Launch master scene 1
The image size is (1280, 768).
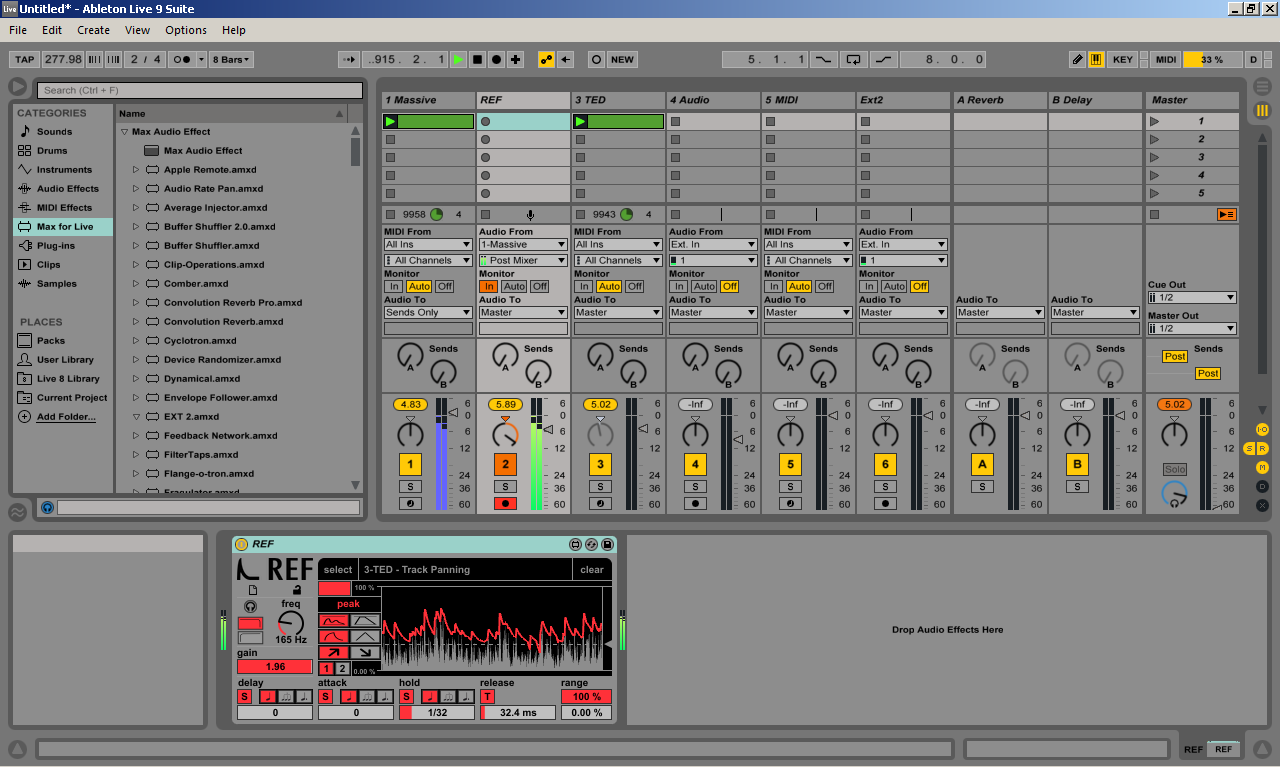[1155, 122]
